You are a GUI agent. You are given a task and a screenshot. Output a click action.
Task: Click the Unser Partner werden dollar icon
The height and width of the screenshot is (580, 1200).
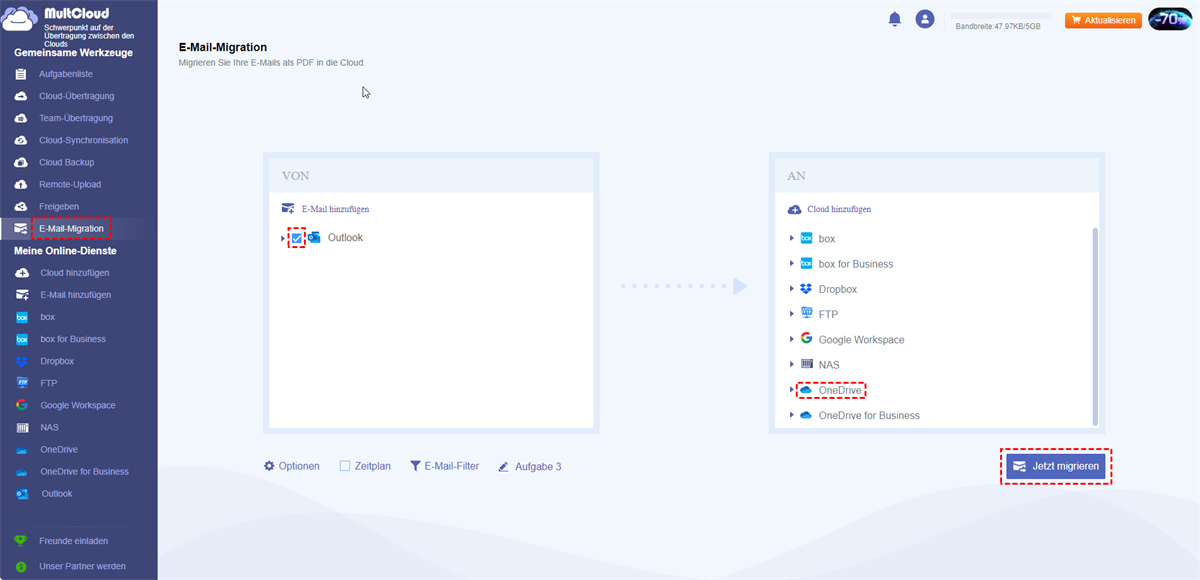[21, 566]
